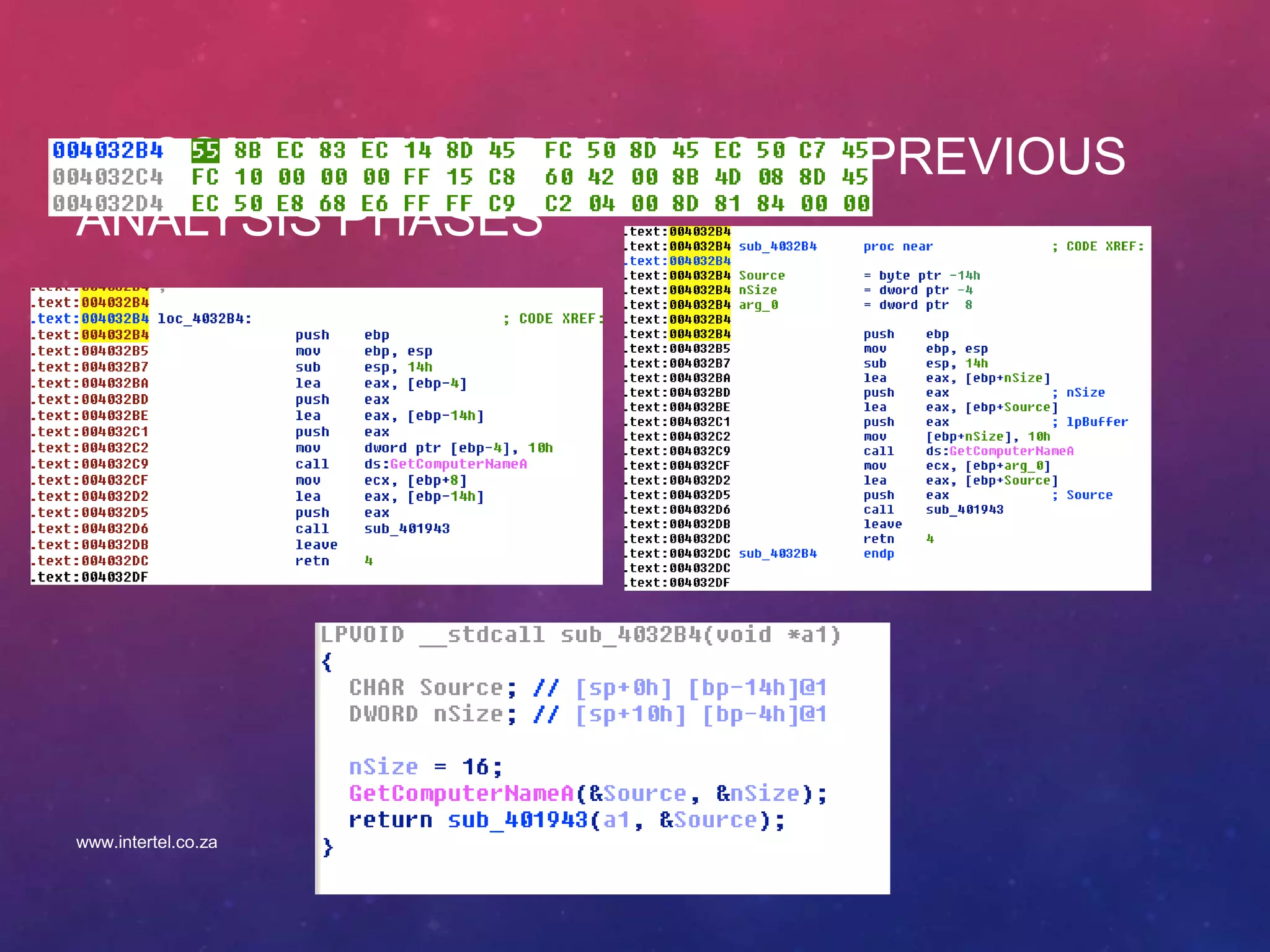Click GetComputerNameA call in left disassembly

[458, 464]
